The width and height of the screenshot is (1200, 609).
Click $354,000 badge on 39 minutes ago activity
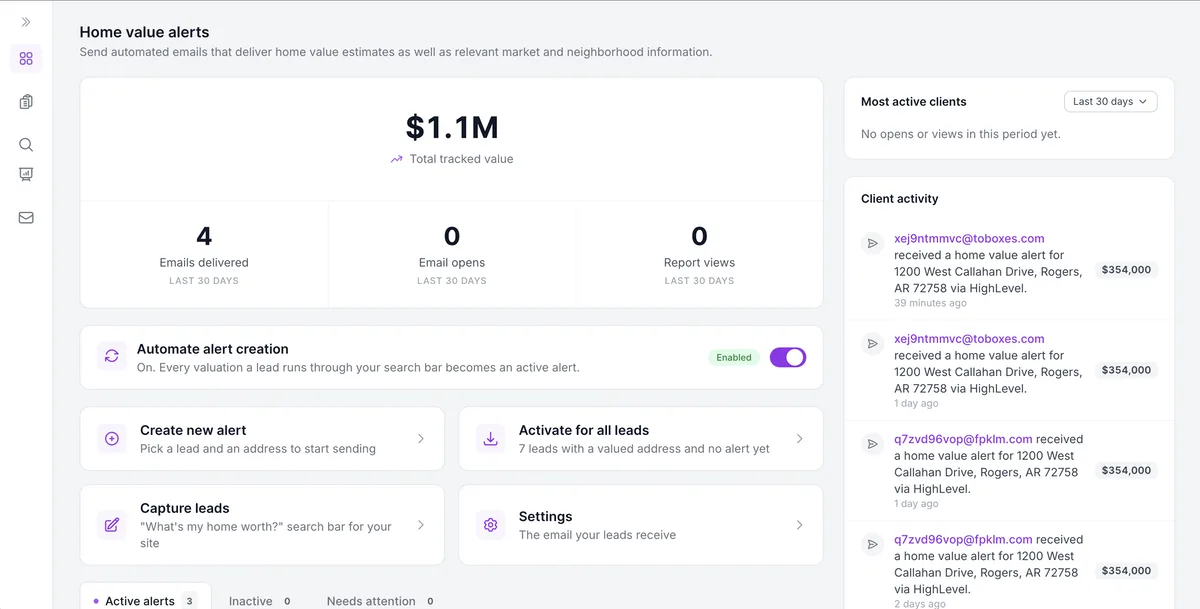(x=1126, y=270)
